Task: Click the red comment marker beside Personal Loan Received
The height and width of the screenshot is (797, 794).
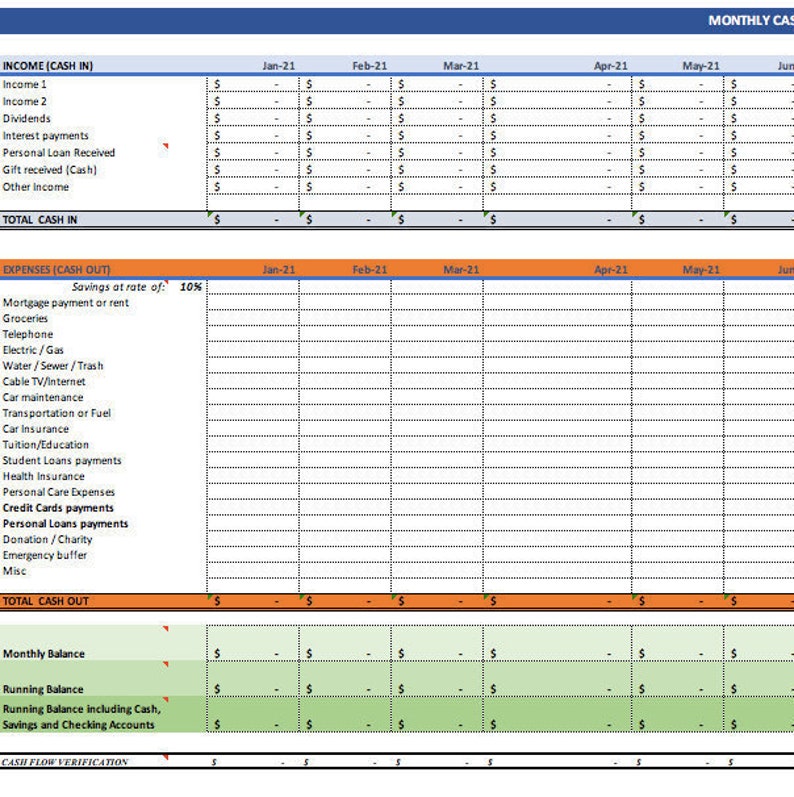Action: pyautogui.click(x=165, y=146)
